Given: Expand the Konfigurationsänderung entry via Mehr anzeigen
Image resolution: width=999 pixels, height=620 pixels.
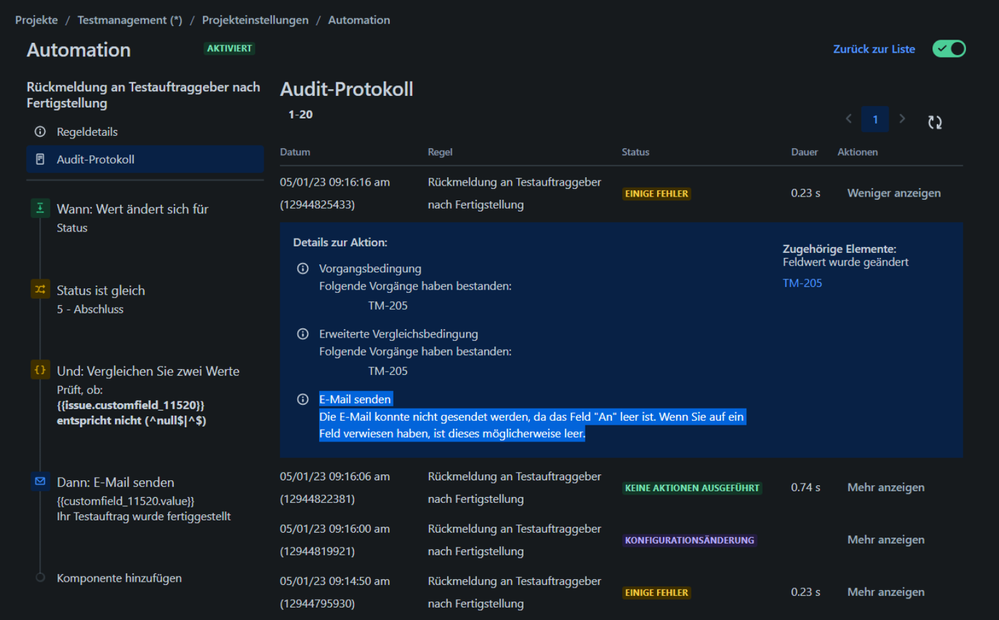Looking at the screenshot, I should click(885, 539).
